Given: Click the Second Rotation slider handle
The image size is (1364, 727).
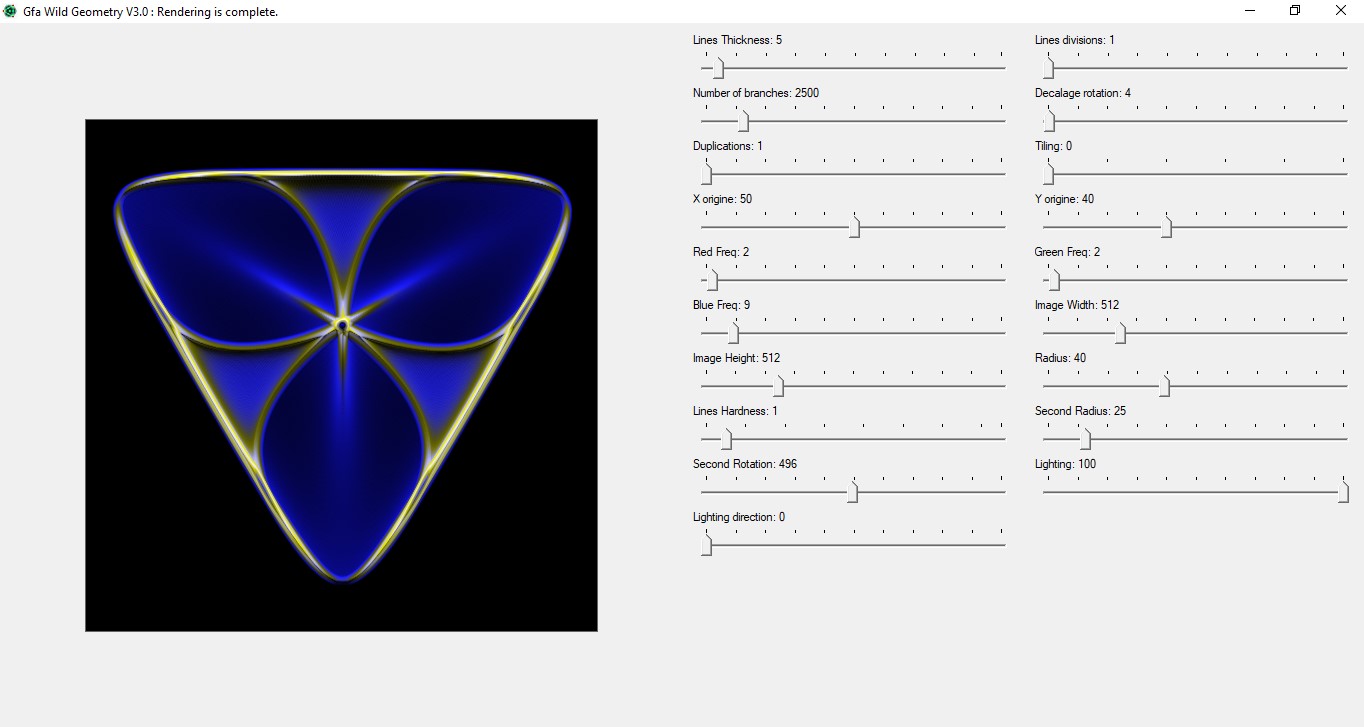Looking at the screenshot, I should point(853,492).
